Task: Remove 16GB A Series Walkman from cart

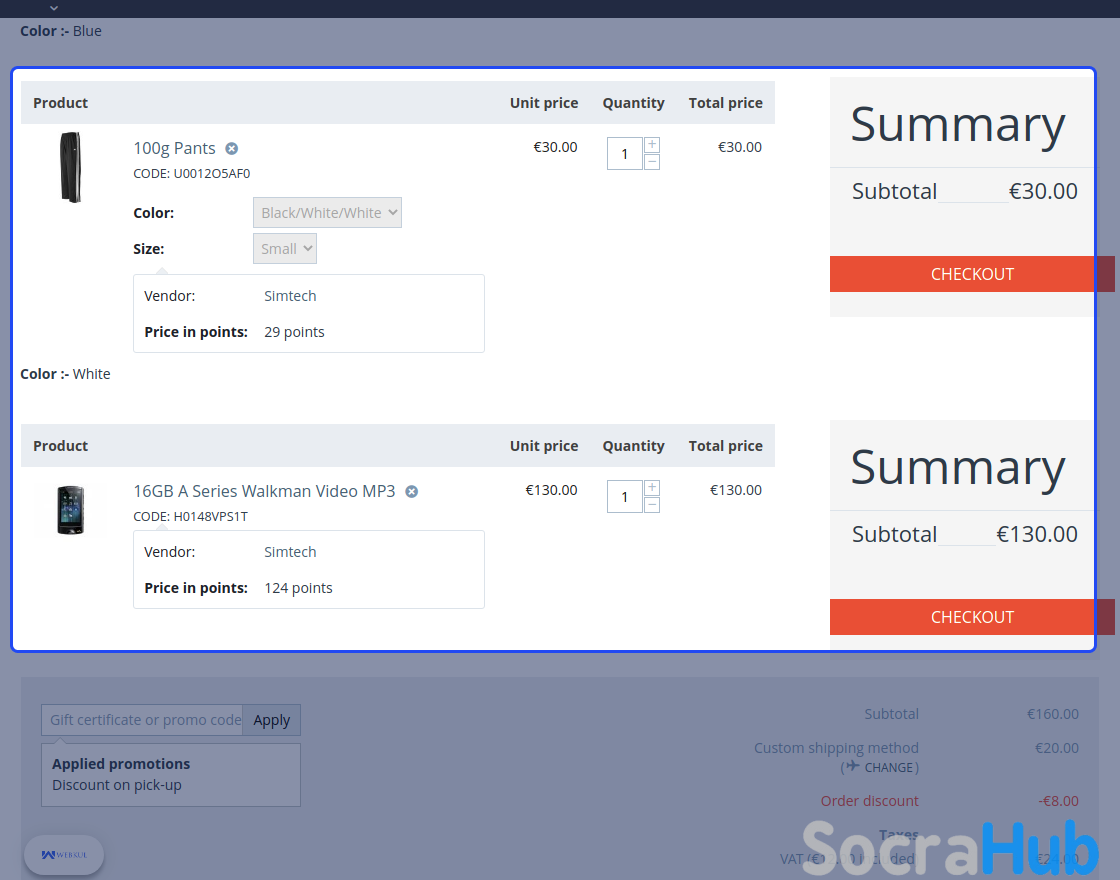Action: point(411,491)
